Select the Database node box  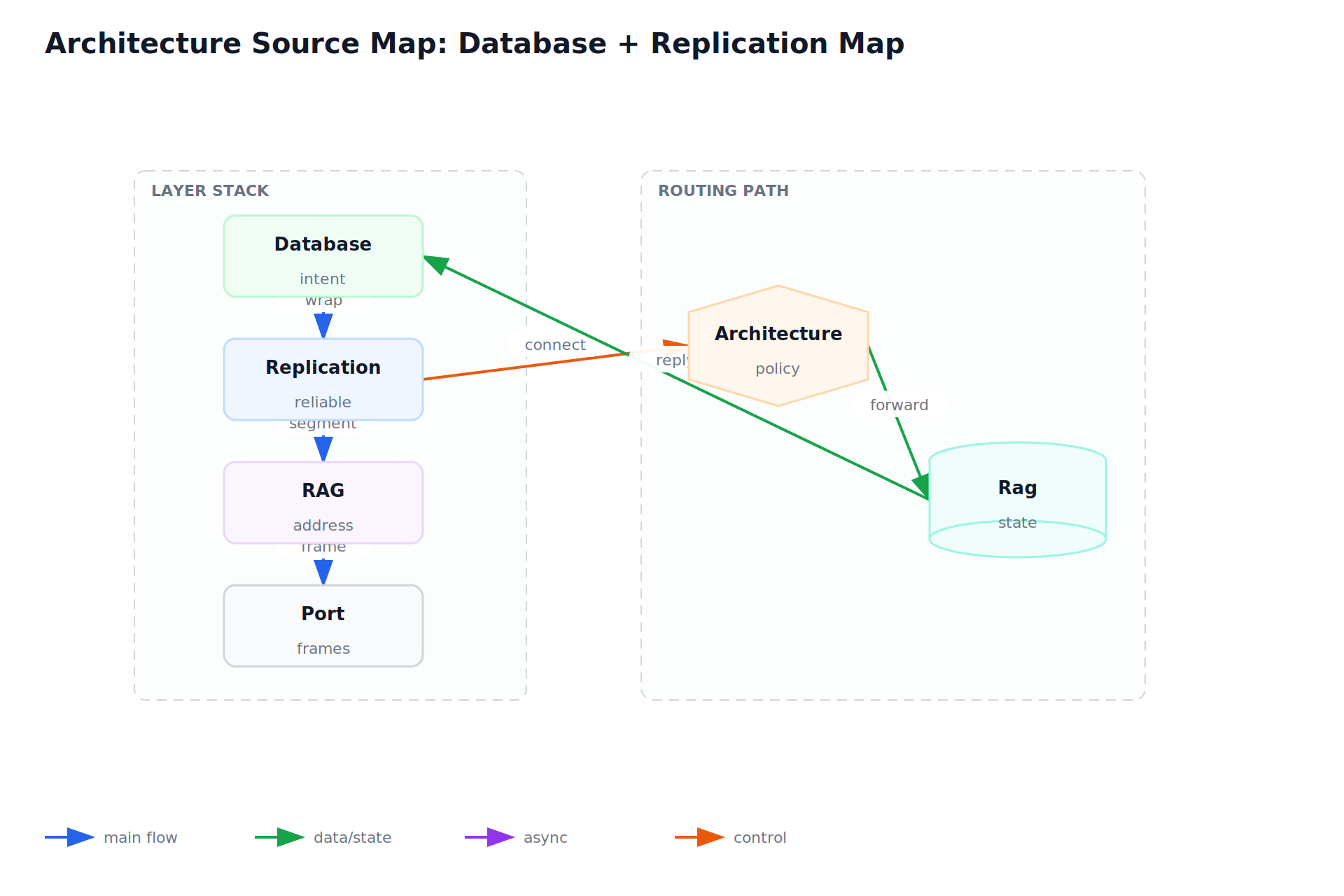point(323,256)
